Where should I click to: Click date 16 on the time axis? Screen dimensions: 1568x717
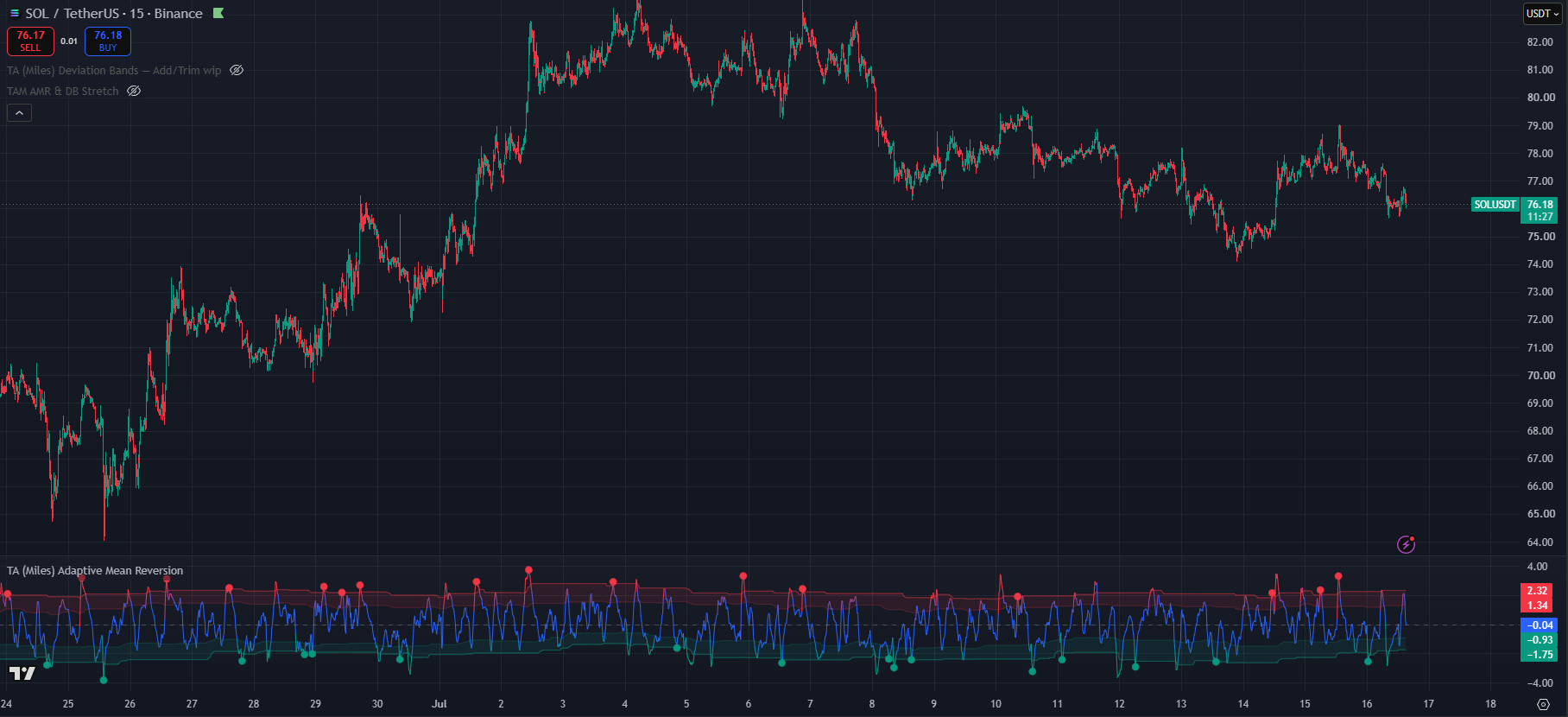1367,704
